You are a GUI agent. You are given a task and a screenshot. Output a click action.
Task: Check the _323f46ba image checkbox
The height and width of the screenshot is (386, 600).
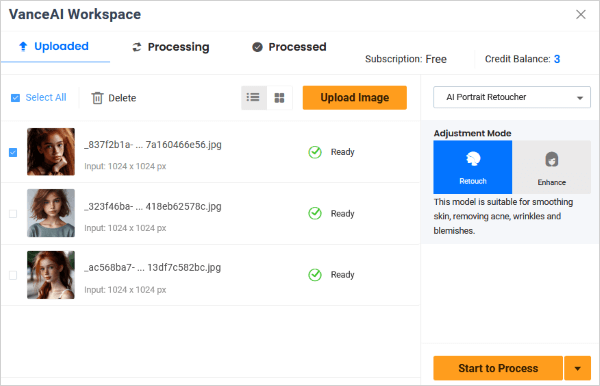point(13,213)
